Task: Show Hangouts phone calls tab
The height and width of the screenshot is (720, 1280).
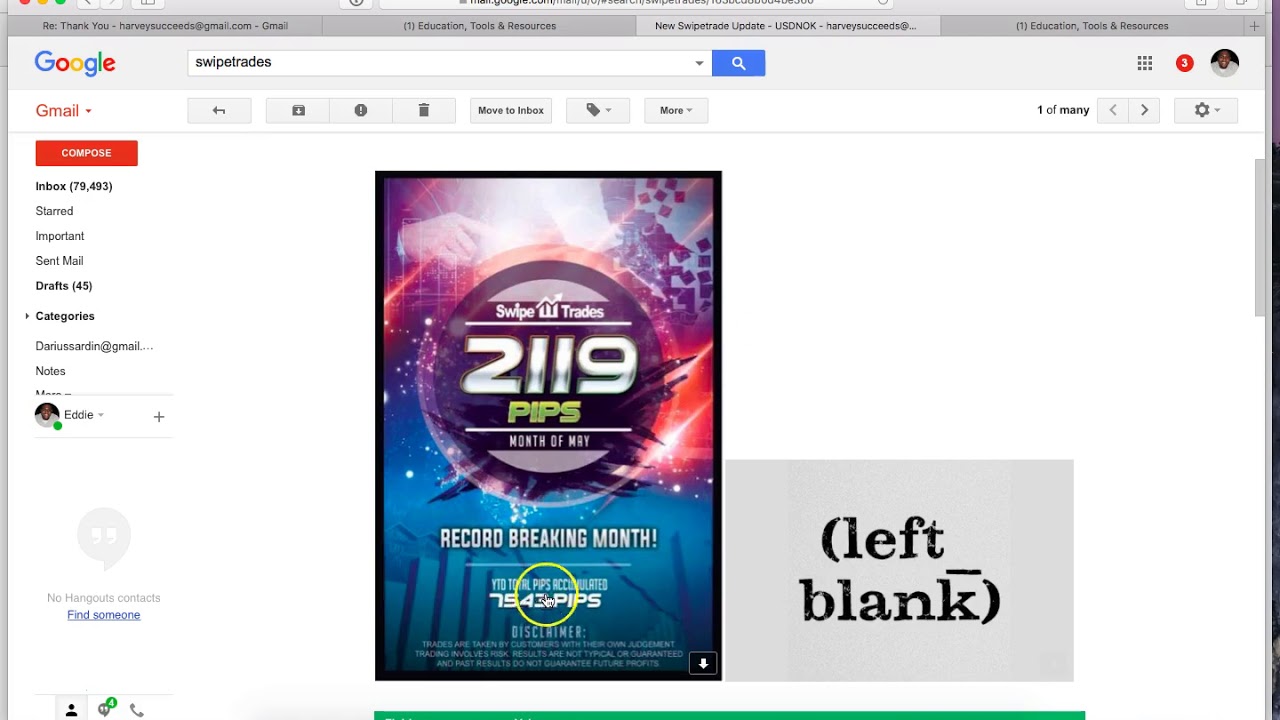Action: coord(137,710)
